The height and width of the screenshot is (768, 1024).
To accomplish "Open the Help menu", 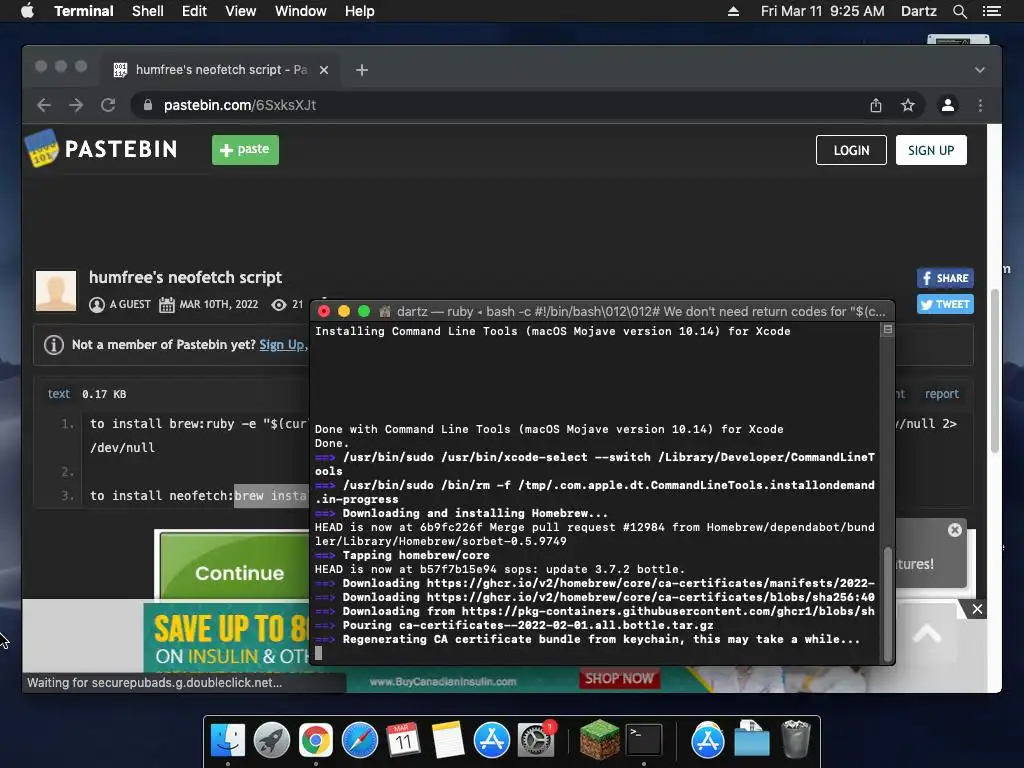I will [359, 11].
